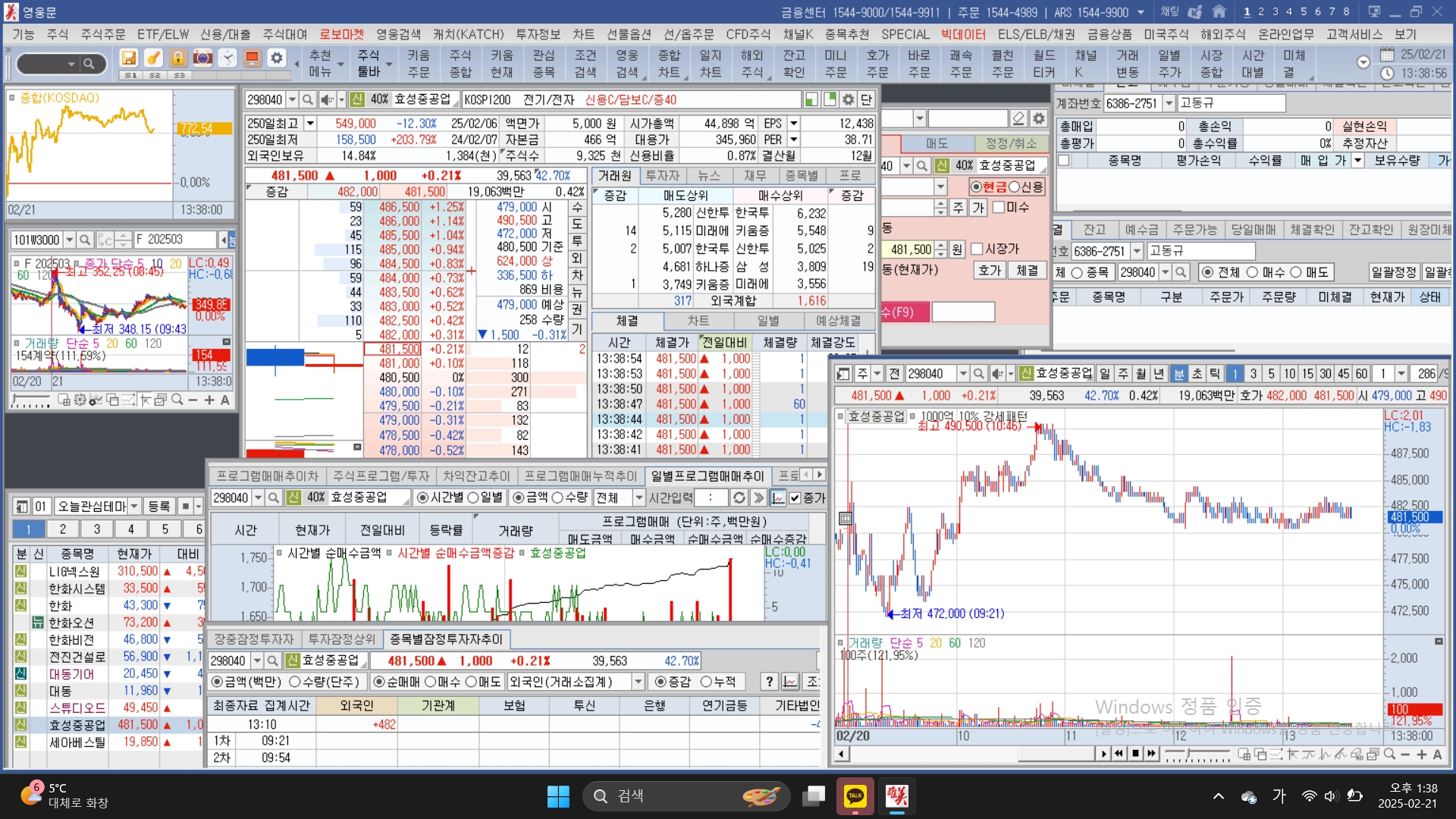Open KakaoTalk from the taskbar
1456x819 pixels.
click(x=855, y=795)
